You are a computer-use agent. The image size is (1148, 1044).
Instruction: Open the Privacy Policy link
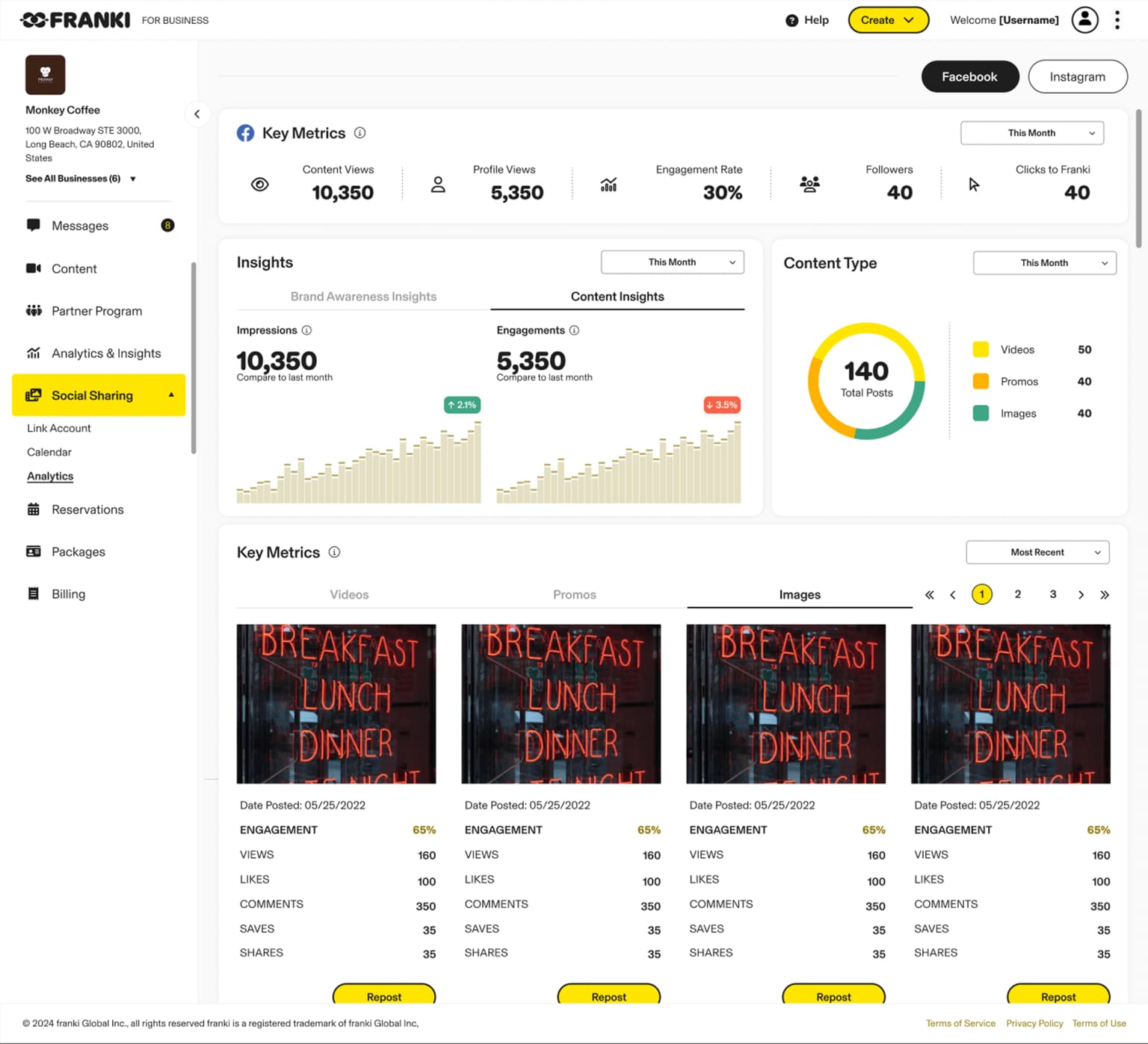click(x=1034, y=1023)
